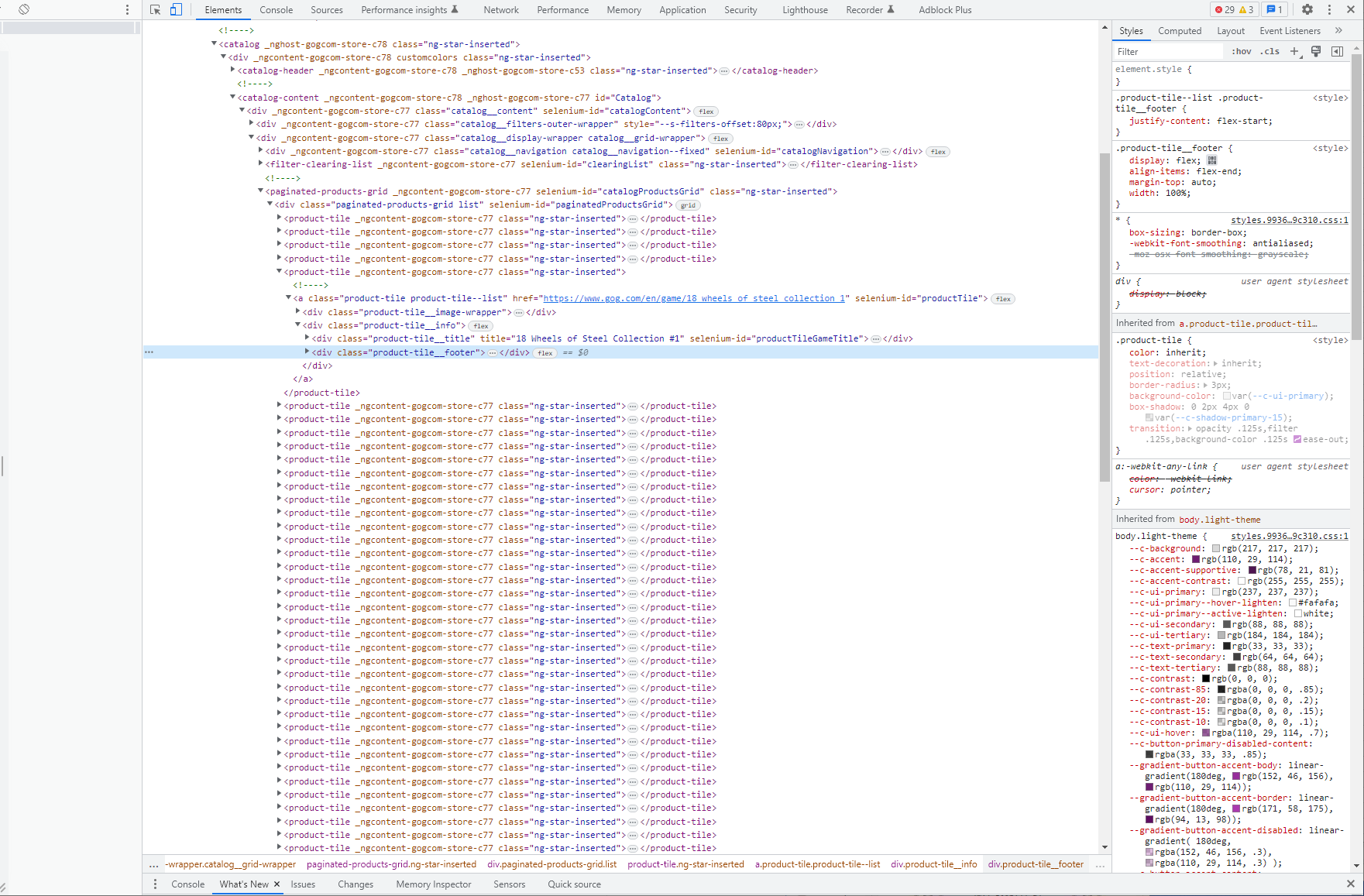Close the What's New drawer tab
1364x896 pixels.
[277, 884]
